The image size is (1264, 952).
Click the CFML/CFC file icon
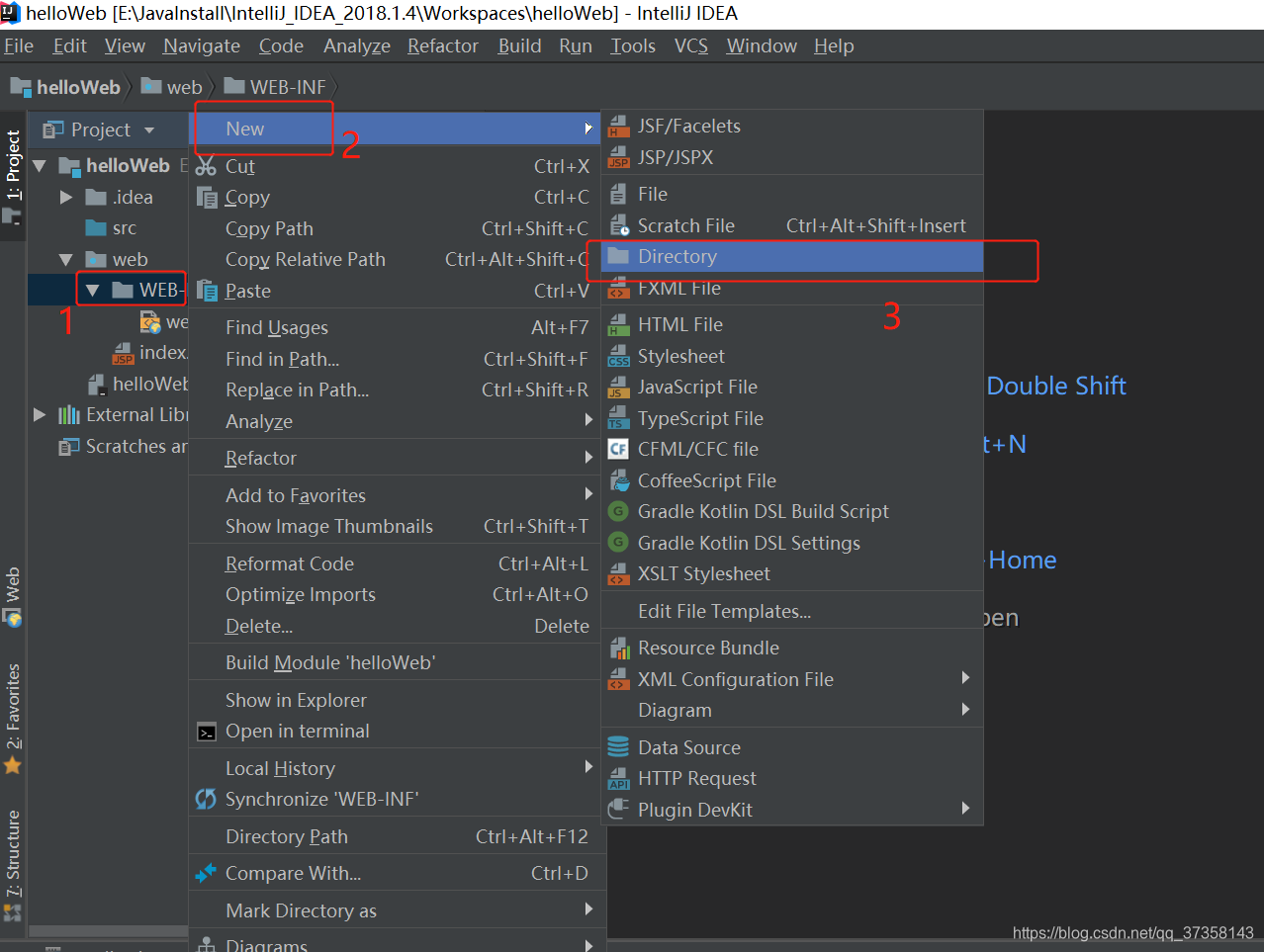[x=618, y=450]
